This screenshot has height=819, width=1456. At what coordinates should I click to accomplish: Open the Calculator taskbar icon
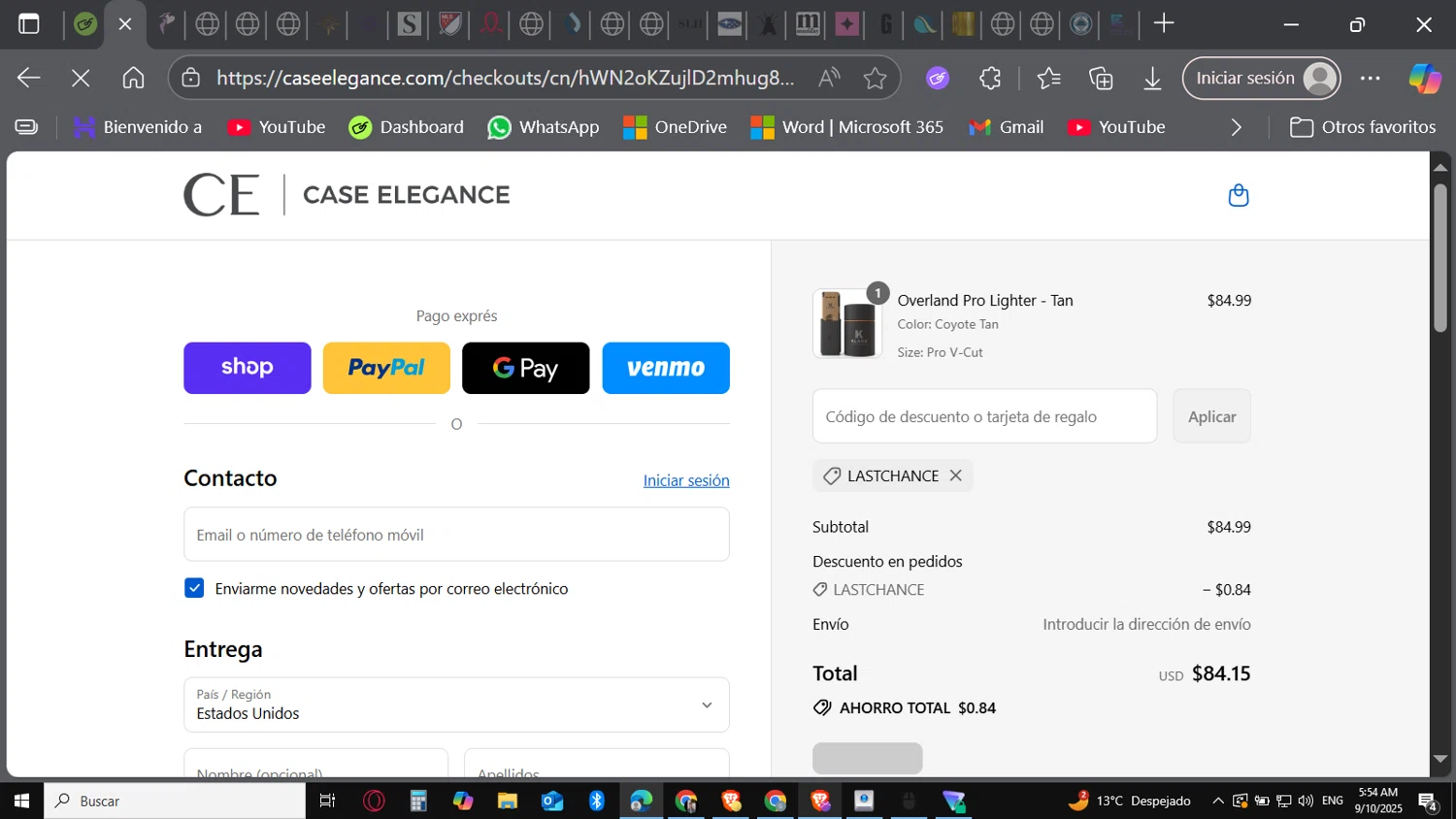pyautogui.click(x=418, y=801)
